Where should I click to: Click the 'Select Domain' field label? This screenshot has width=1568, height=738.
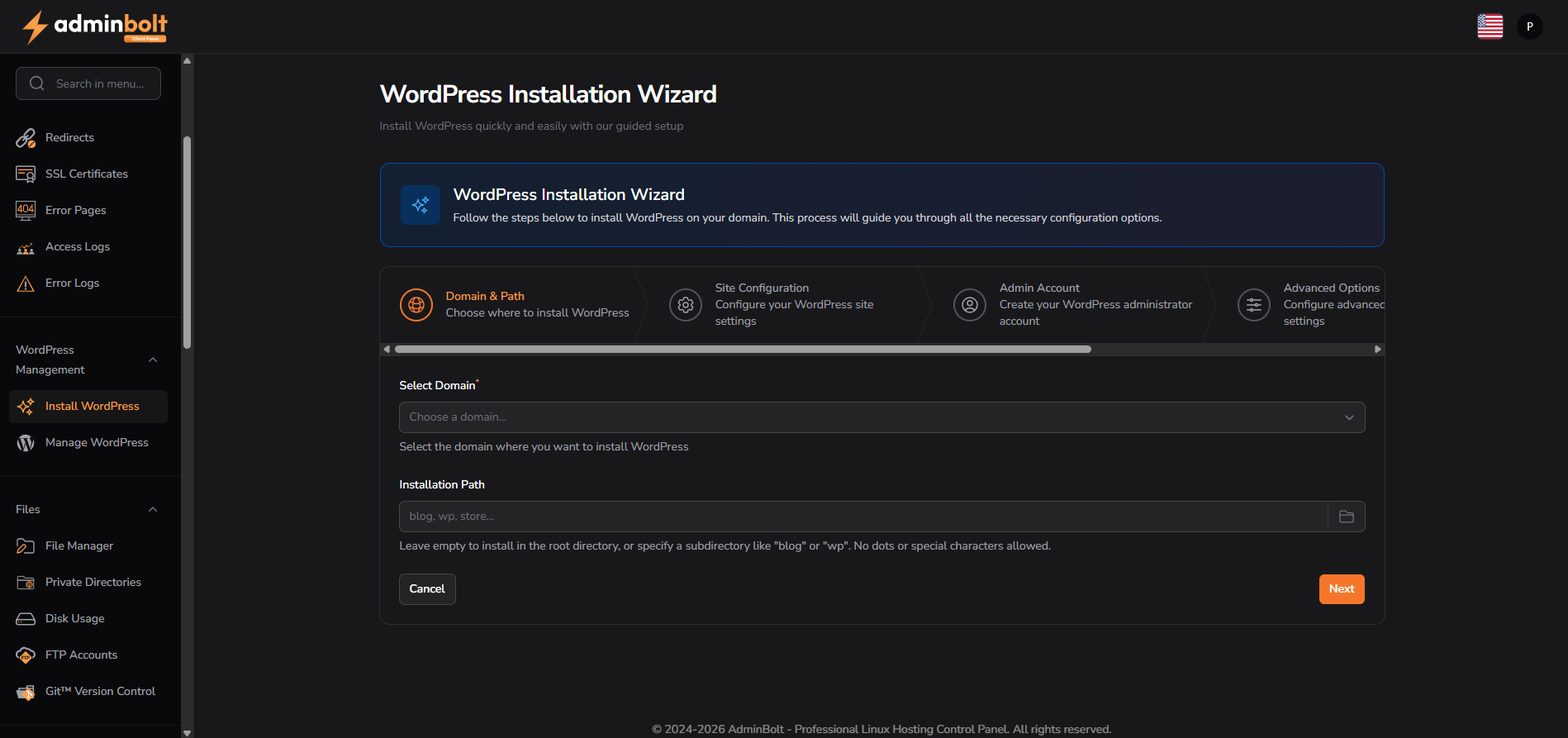[438, 386]
